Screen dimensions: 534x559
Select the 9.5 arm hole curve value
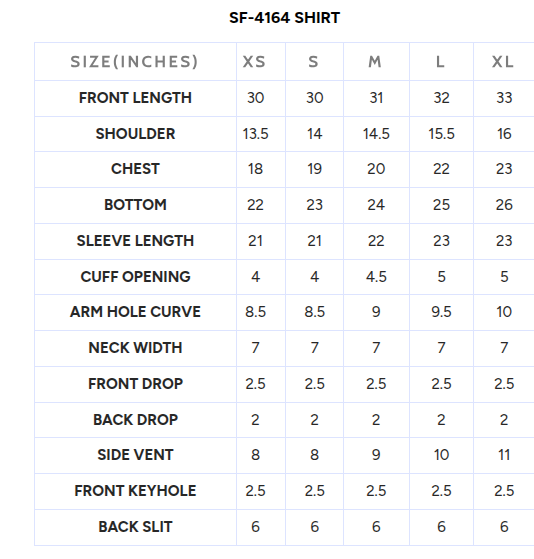[441, 312]
